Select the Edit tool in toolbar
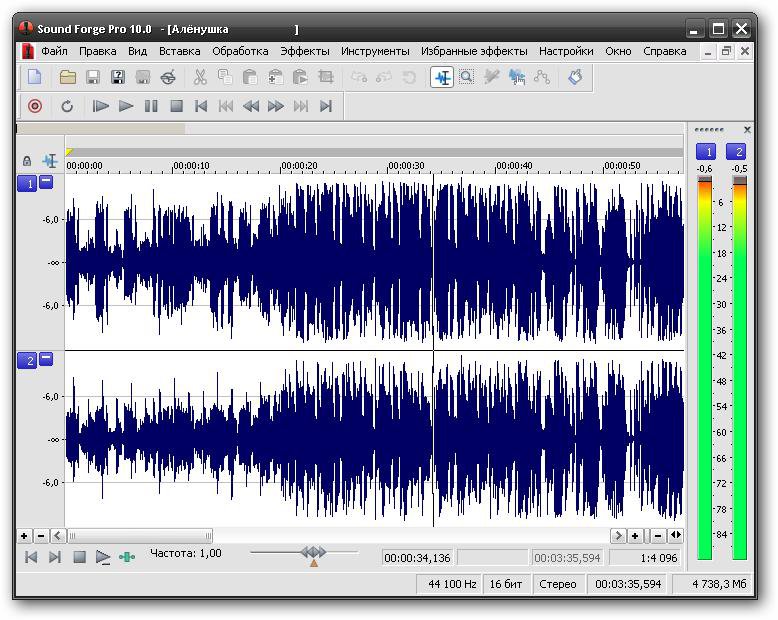This screenshot has width=778, height=620. (x=442, y=77)
